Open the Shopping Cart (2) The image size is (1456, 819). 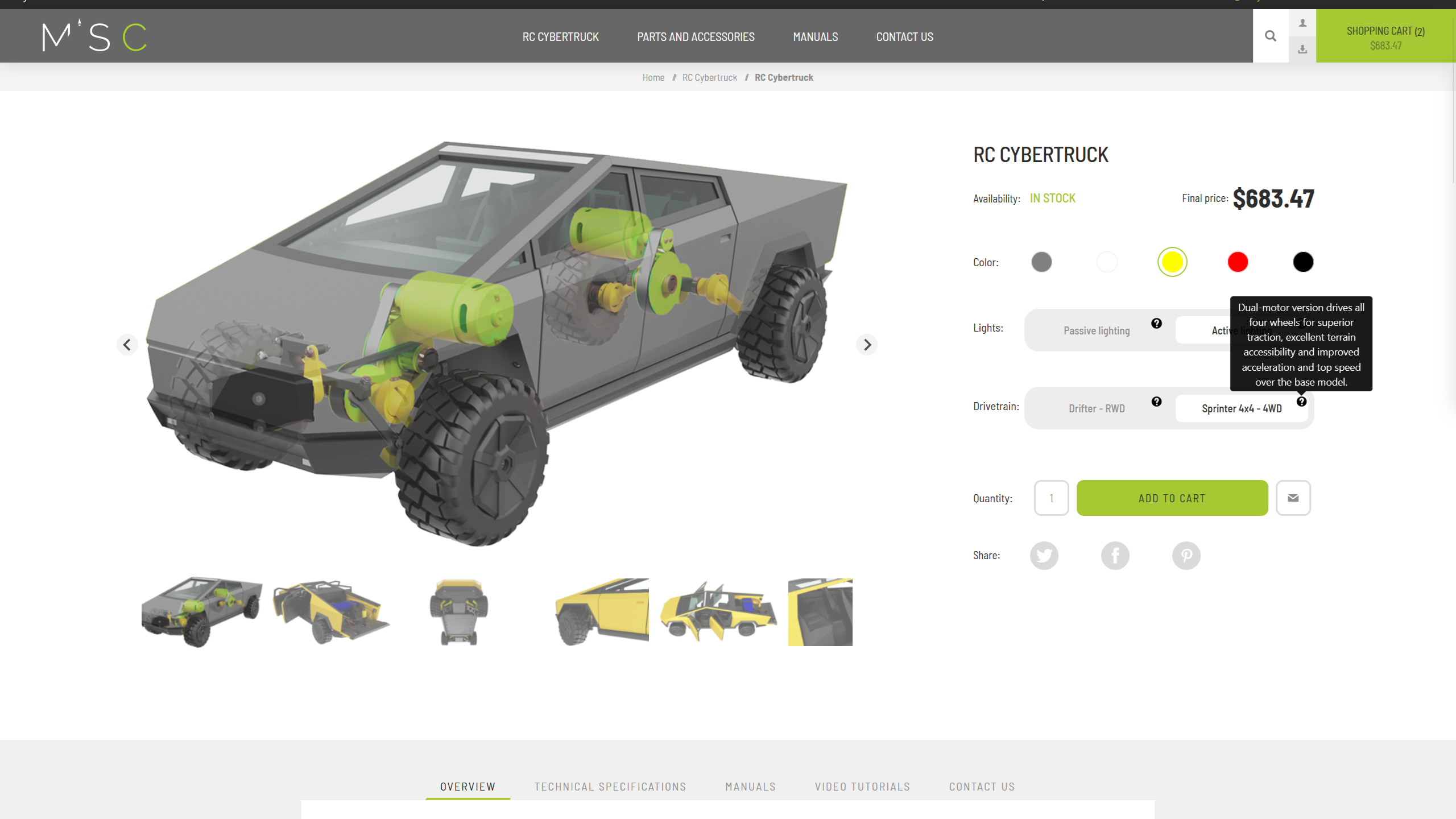pyautogui.click(x=1385, y=36)
